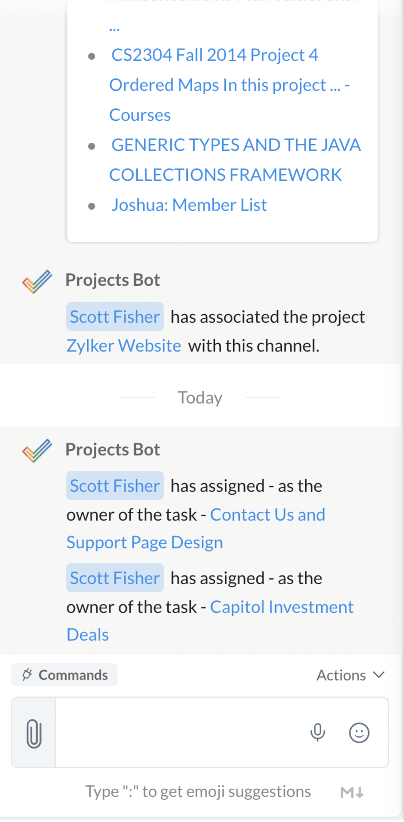
Task: Click Scott Fisher mention in association message
Action: click(x=115, y=317)
